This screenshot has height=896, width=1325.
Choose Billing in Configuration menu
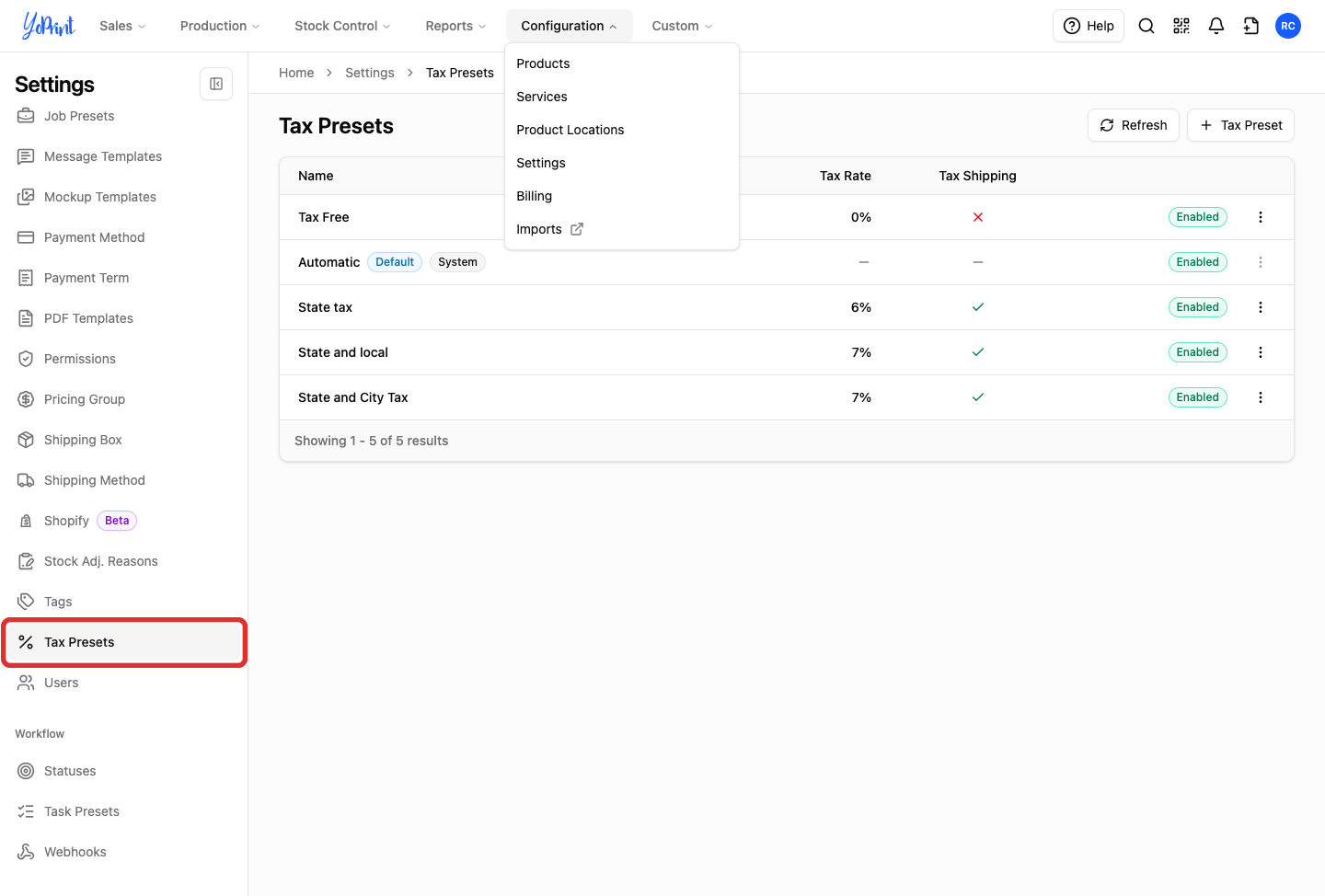click(x=622, y=196)
